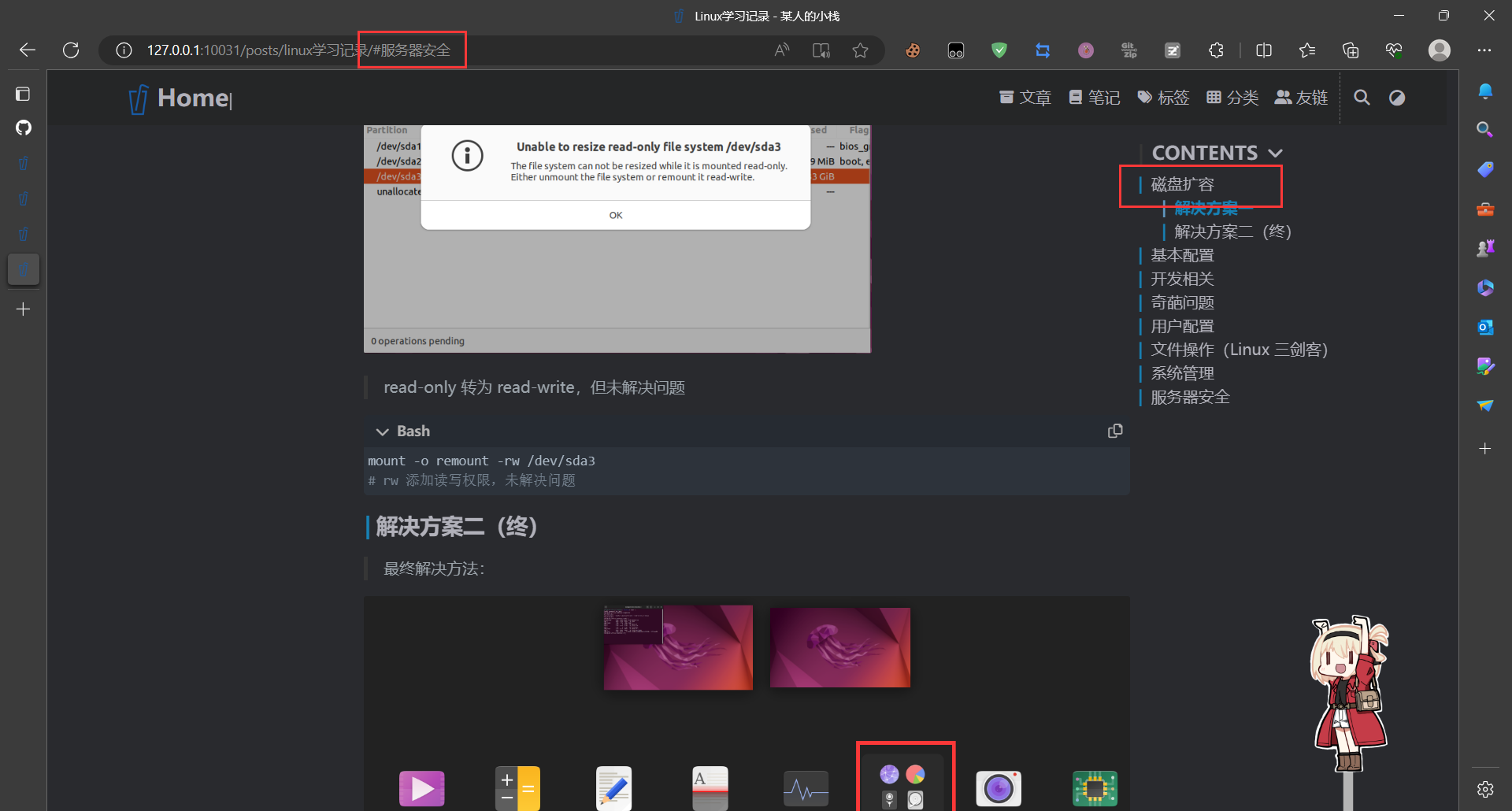Collapse the Bash code block chevron

[383, 431]
